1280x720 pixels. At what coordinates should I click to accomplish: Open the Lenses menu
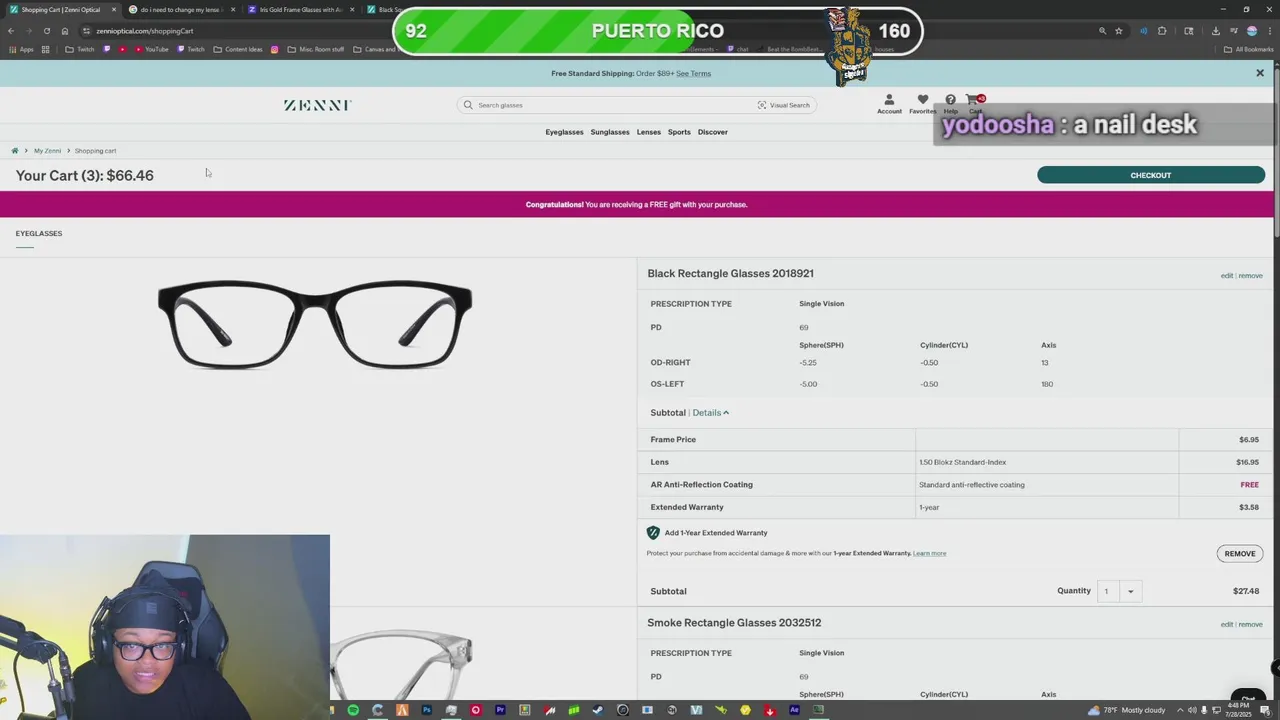(649, 132)
